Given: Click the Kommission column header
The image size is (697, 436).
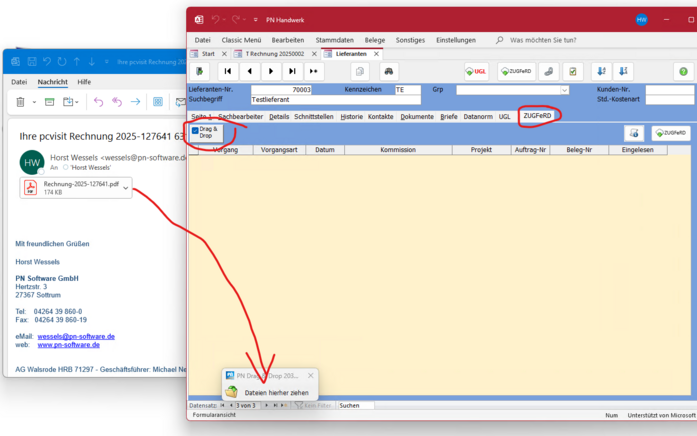Looking at the screenshot, I should [398, 150].
